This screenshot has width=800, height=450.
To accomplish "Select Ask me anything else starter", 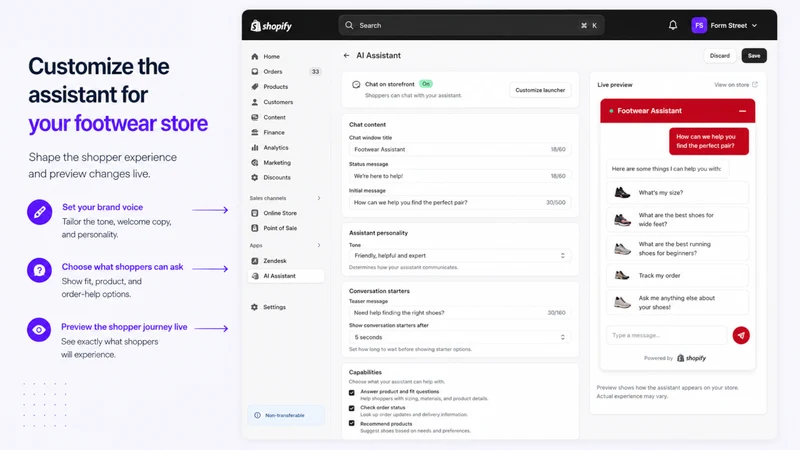I will click(678, 303).
